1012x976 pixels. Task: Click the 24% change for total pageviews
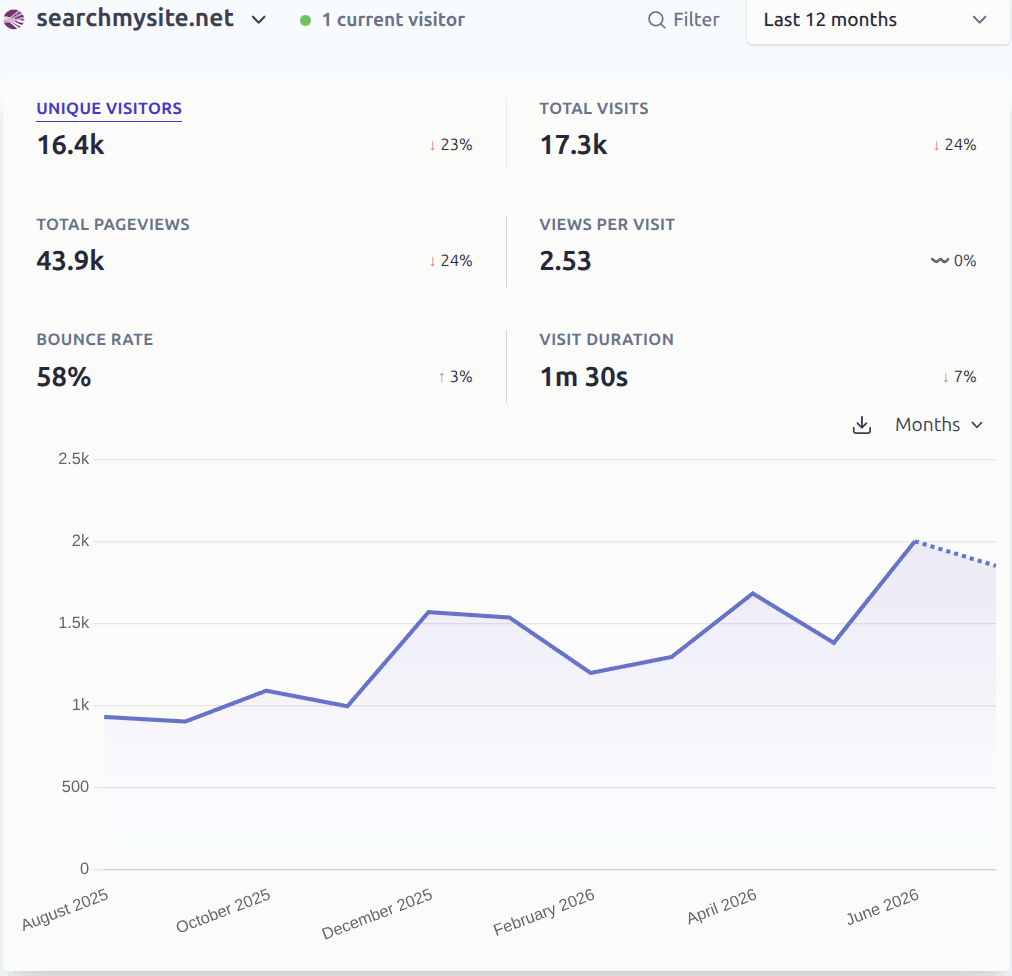coord(451,261)
